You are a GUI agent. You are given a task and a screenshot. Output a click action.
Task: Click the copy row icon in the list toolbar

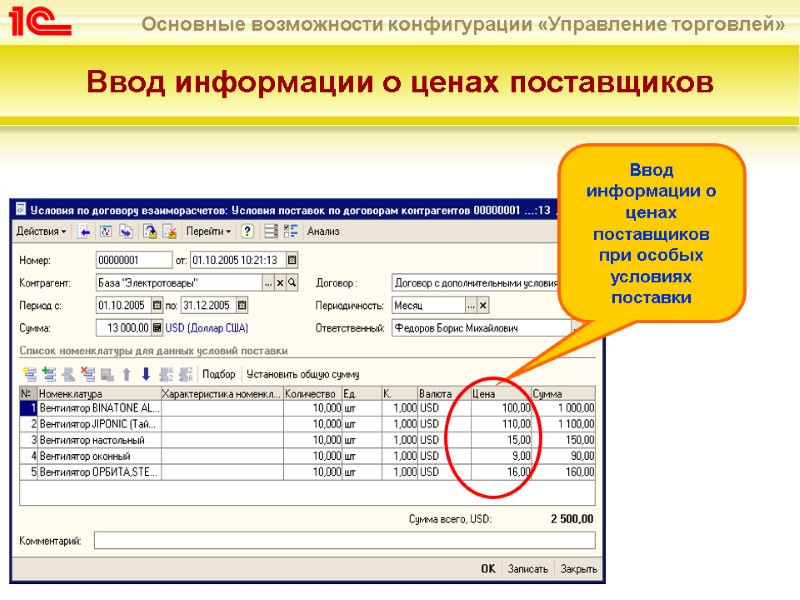point(66,372)
